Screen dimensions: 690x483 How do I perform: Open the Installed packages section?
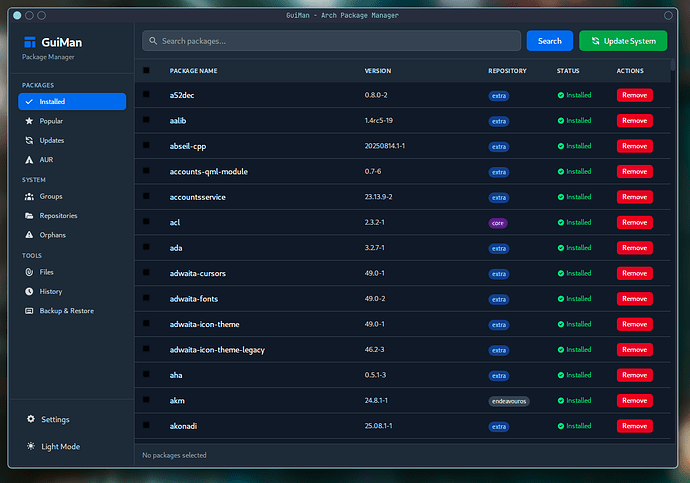click(72, 102)
